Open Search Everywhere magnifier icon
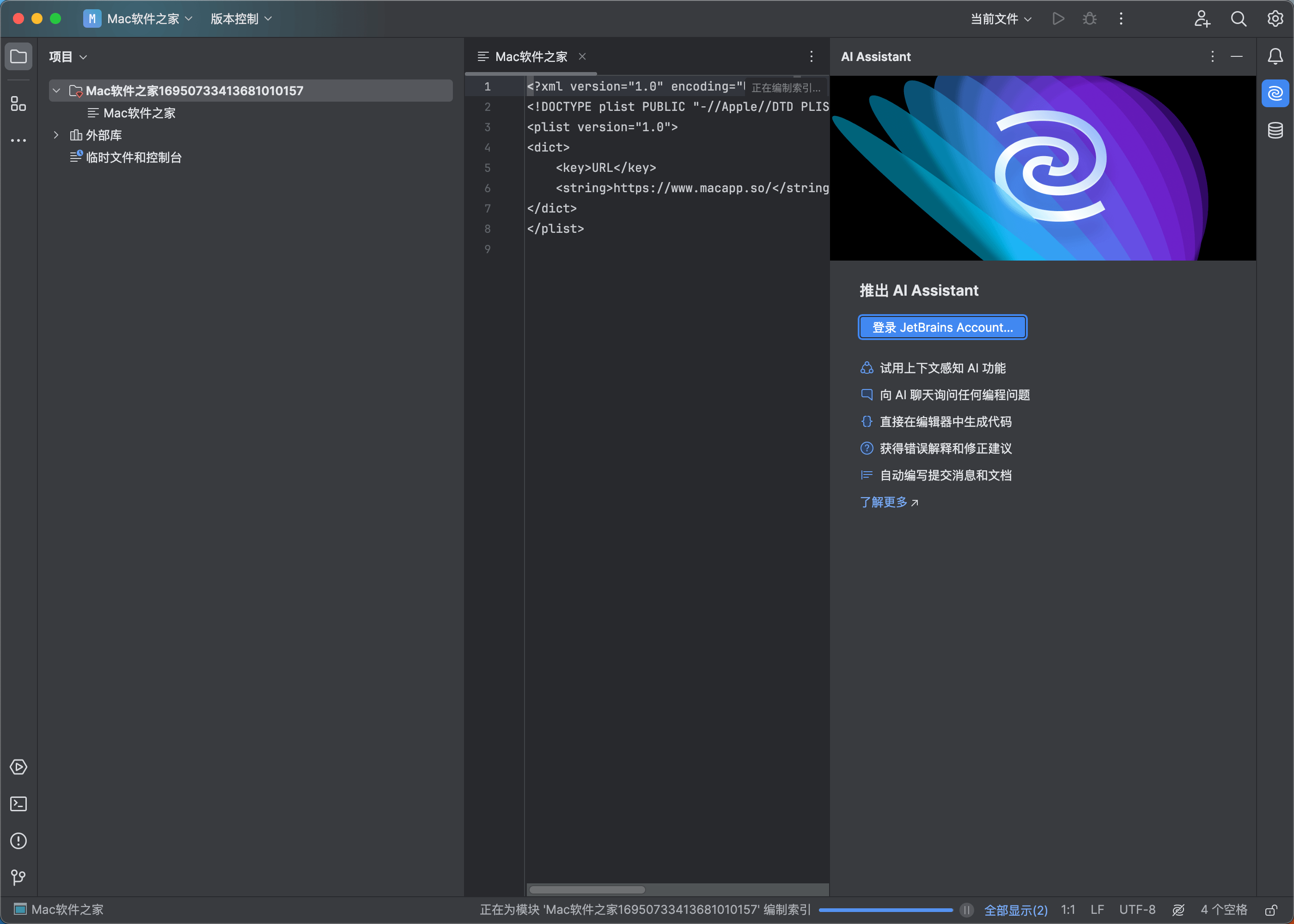 [x=1238, y=19]
